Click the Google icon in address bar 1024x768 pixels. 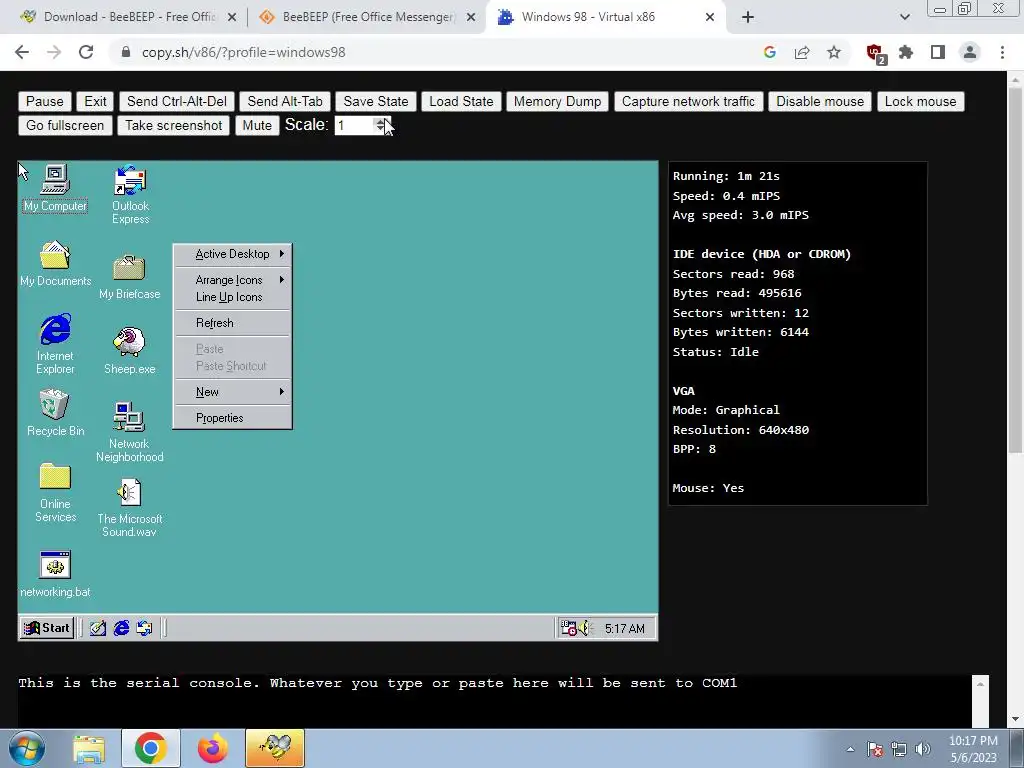pyautogui.click(x=770, y=52)
